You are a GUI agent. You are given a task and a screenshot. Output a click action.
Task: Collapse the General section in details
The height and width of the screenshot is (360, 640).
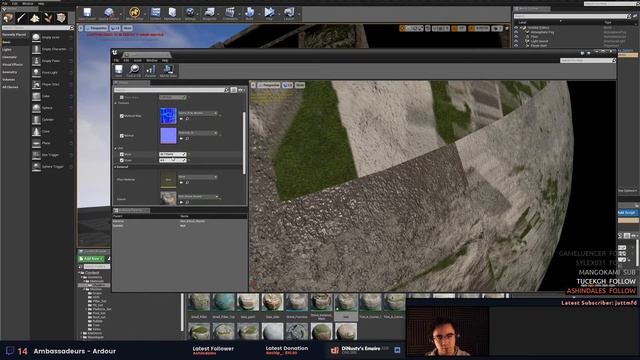(116, 167)
